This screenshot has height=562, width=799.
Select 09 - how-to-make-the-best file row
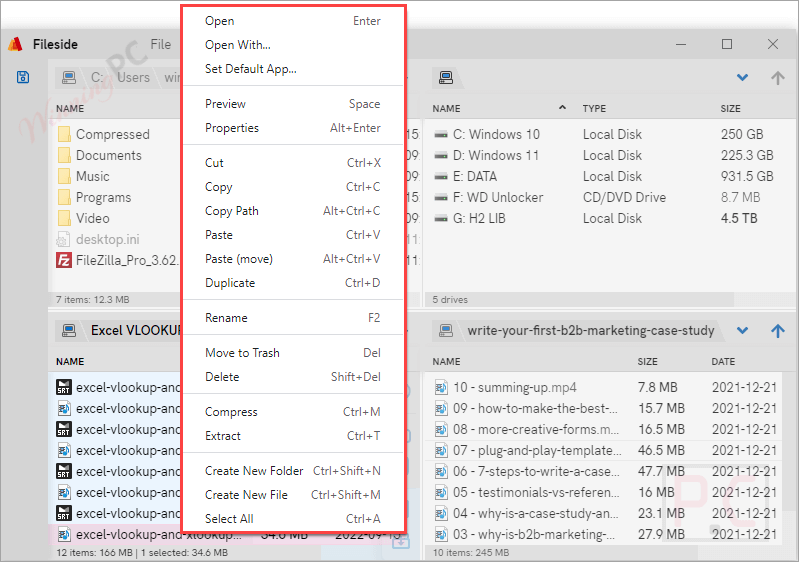pyautogui.click(x=603, y=409)
